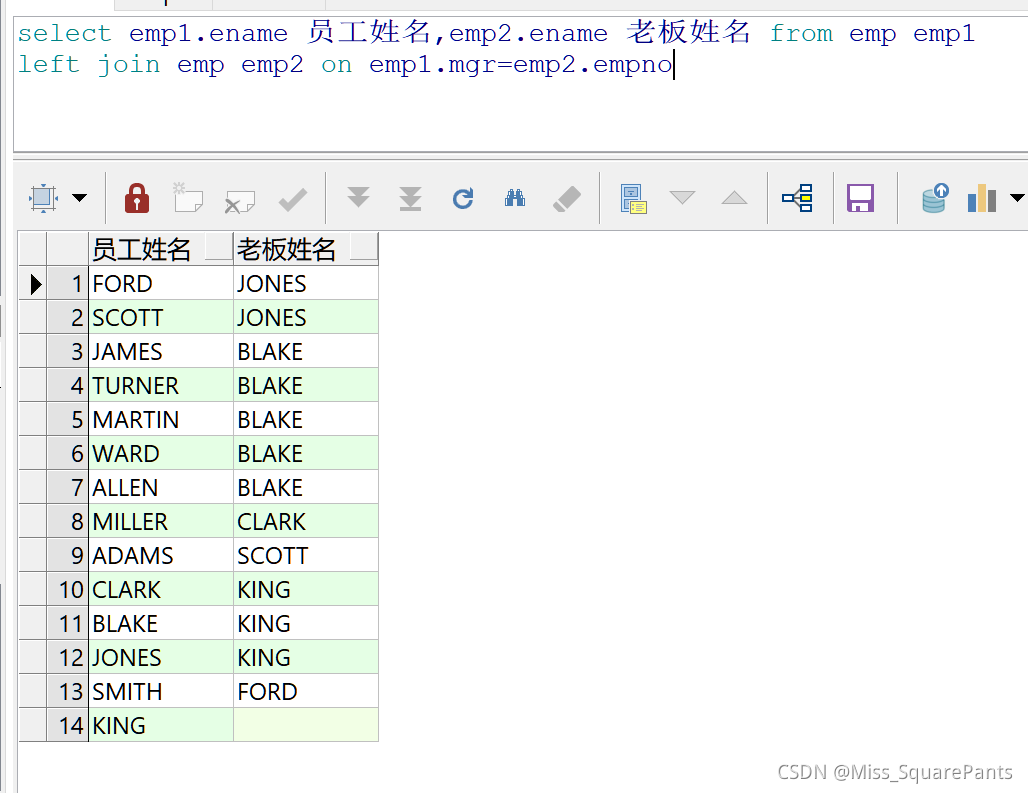Click the database export icon
Image resolution: width=1028 pixels, height=793 pixels.
tap(935, 198)
